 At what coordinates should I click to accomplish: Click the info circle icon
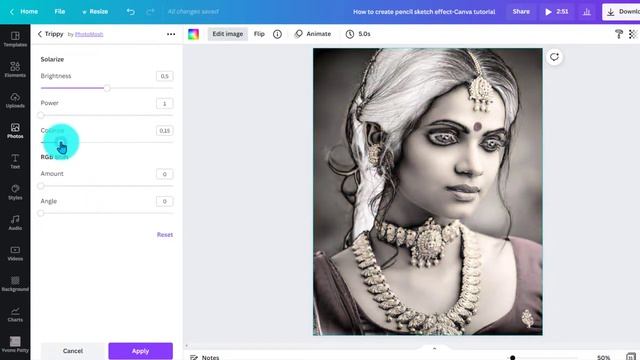coord(277,34)
